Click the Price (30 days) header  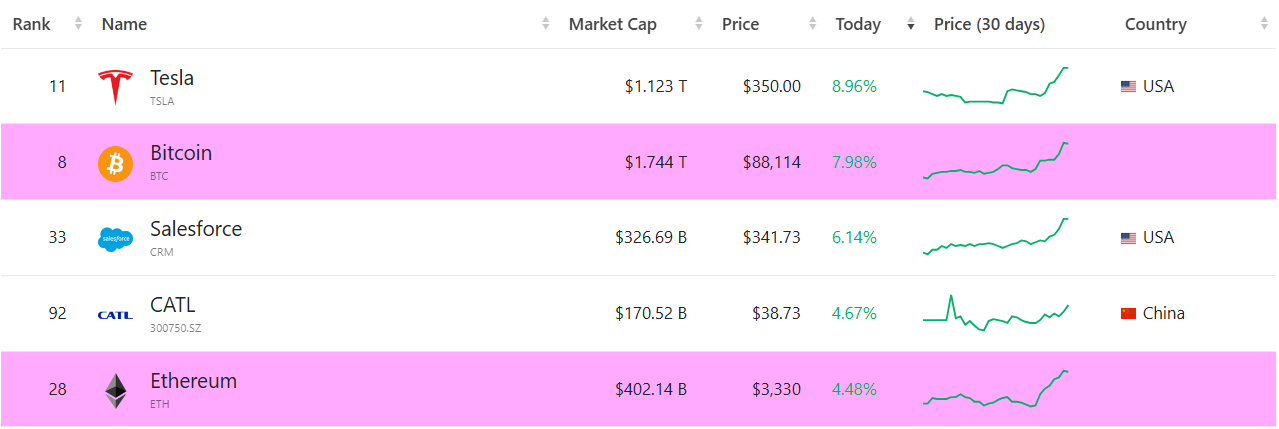[989, 24]
